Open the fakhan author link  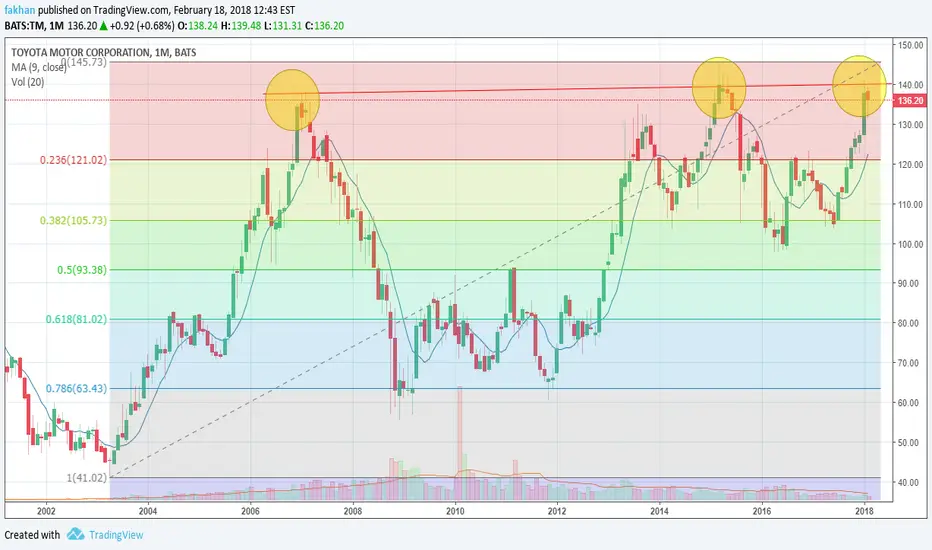click(20, 10)
